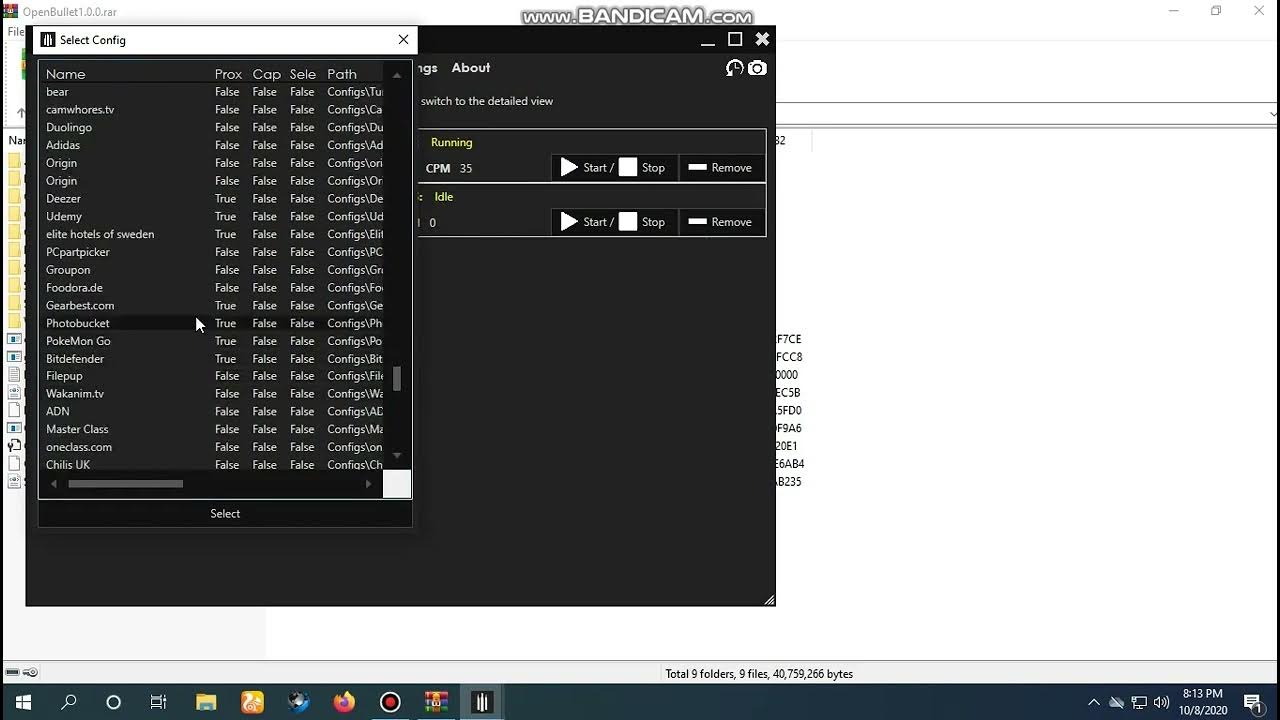1280x720 pixels.
Task: Stop the Idle runner
Action: [642, 222]
